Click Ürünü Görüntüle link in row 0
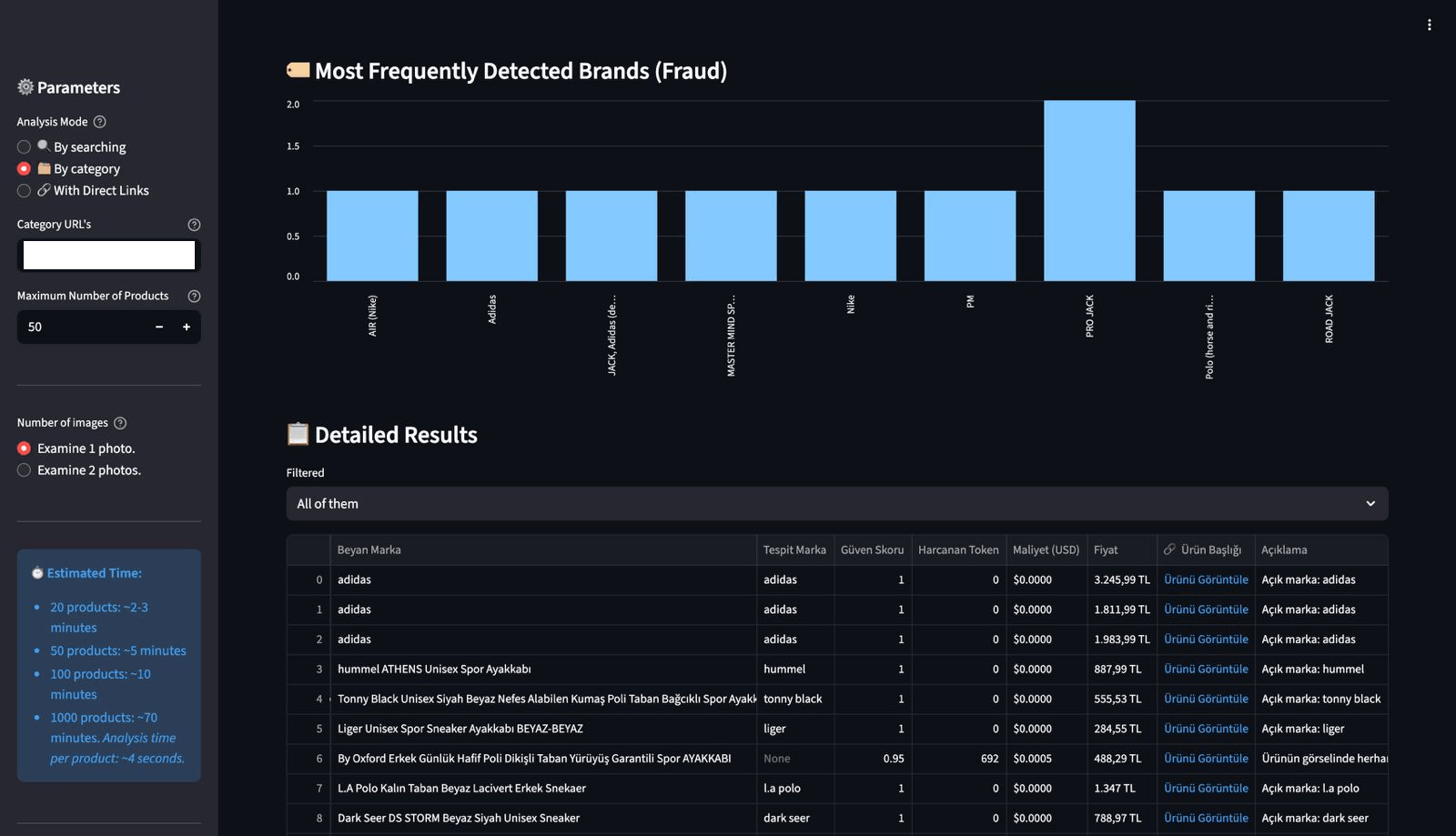 click(x=1206, y=579)
